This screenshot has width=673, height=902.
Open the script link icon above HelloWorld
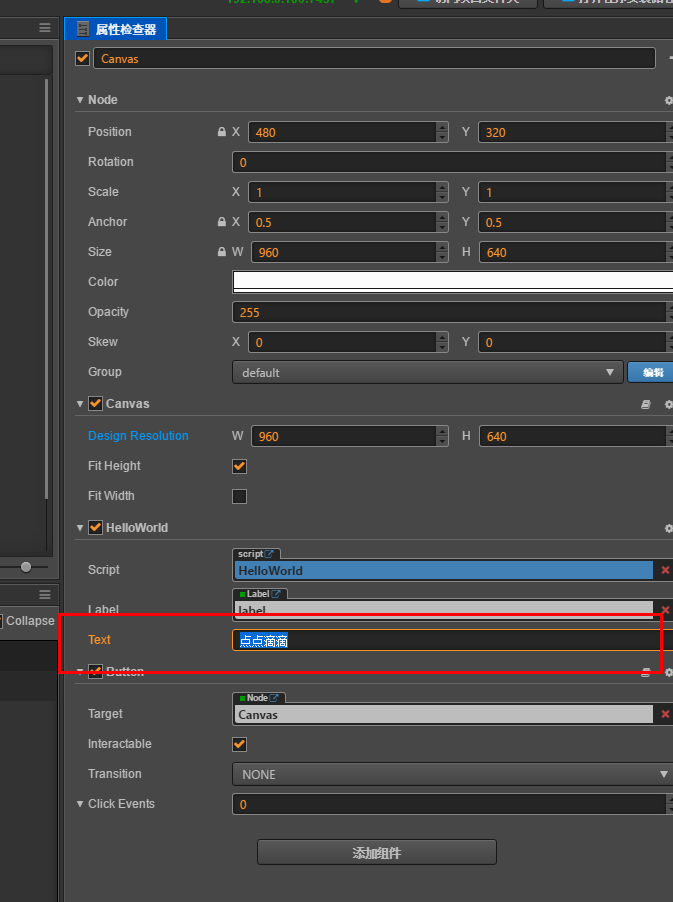click(x=269, y=554)
